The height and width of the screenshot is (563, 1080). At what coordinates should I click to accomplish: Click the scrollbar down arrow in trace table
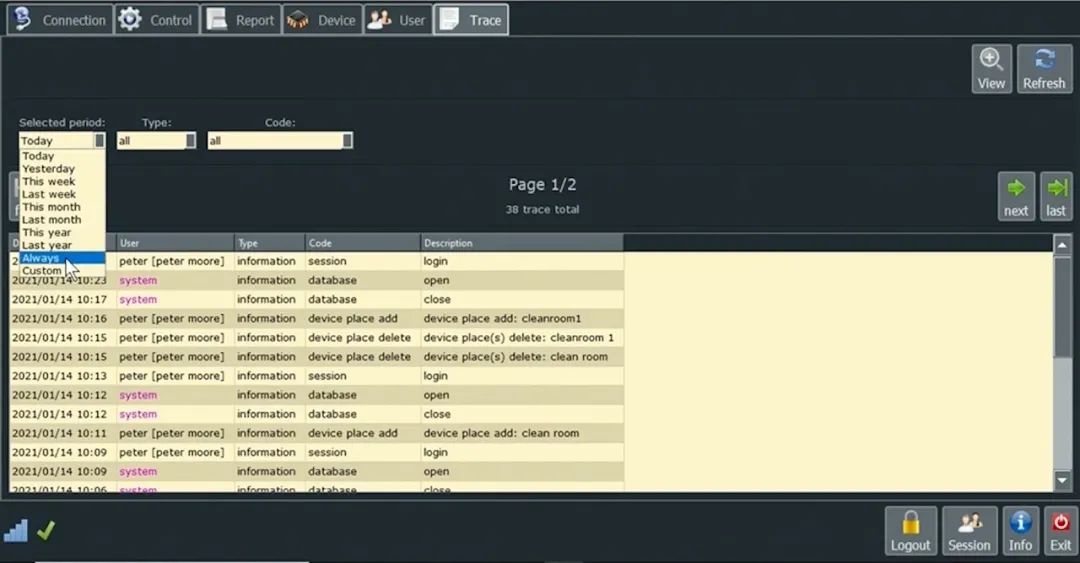point(1062,481)
